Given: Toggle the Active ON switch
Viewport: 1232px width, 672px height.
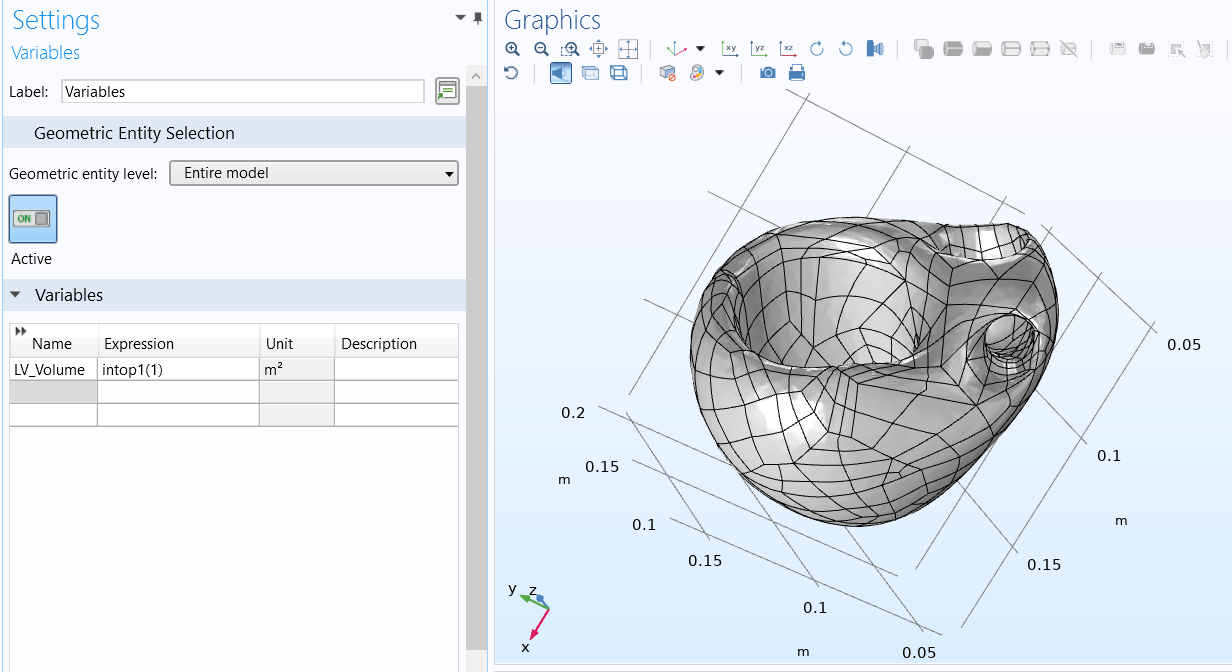Looking at the screenshot, I should (33, 219).
